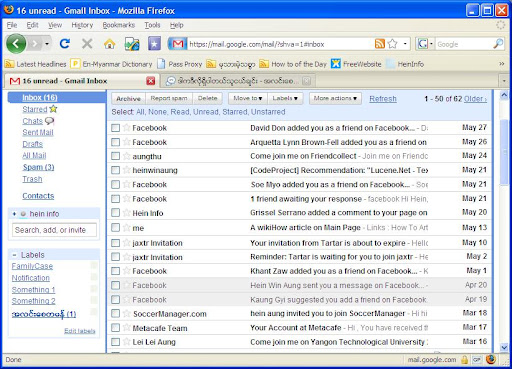Click the Archive button
The image size is (512, 369).
click(128, 98)
